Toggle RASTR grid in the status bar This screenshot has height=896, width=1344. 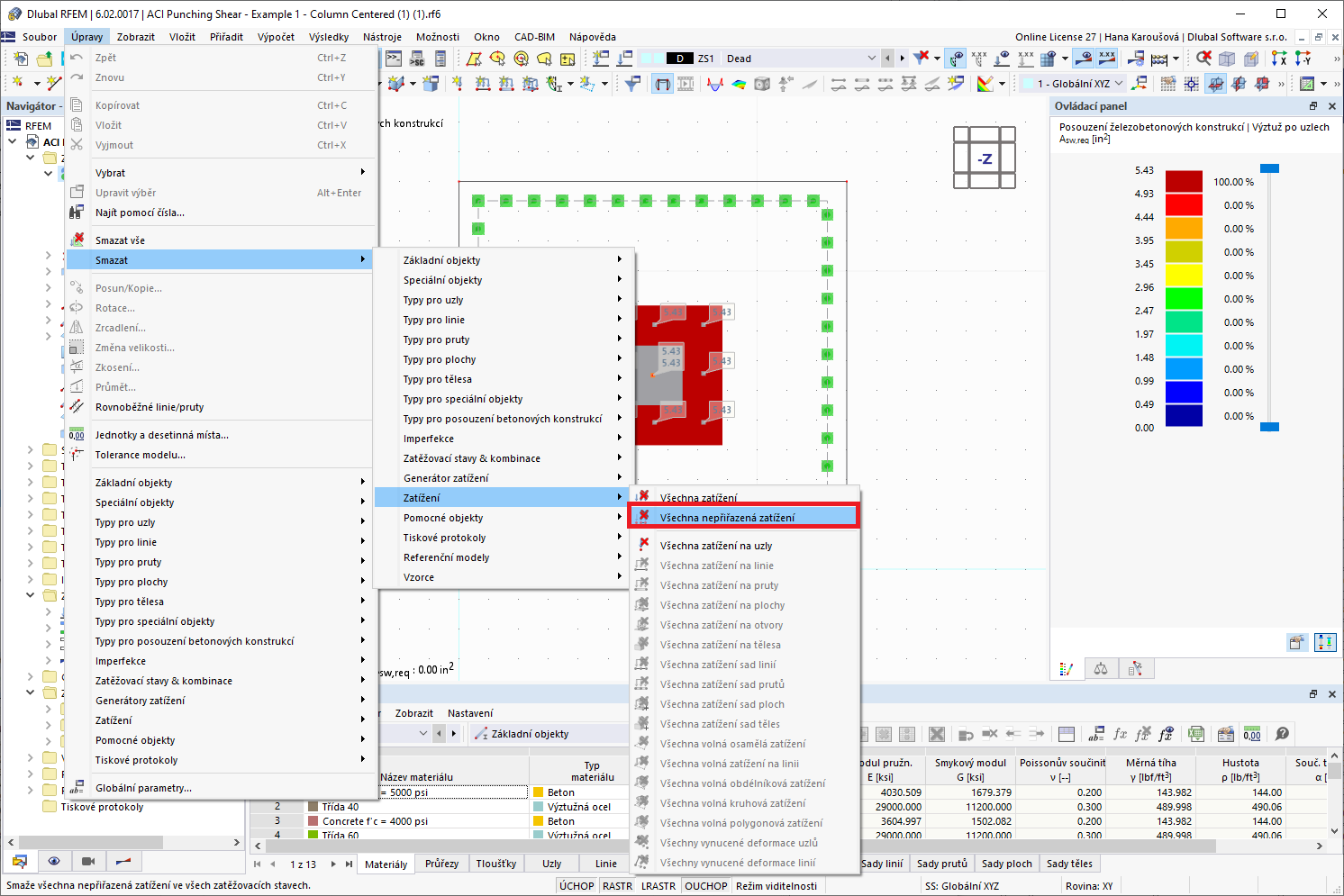point(617,886)
